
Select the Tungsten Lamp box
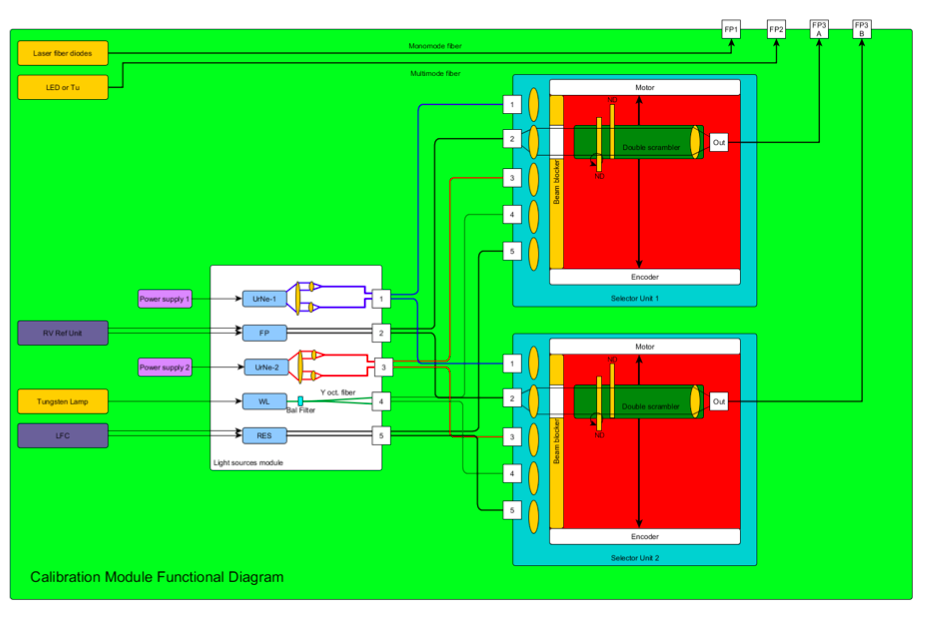62,402
